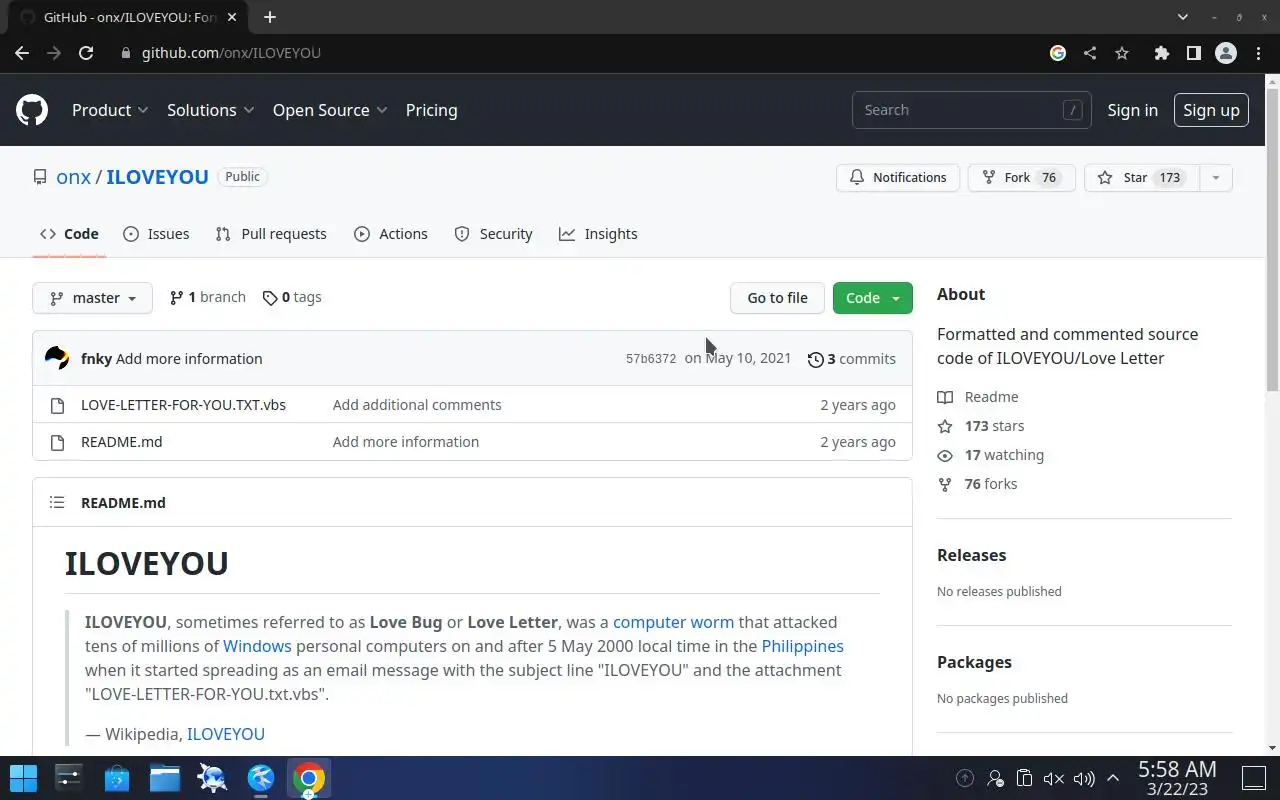
Task: View the 0 tags link
Action: 292,297
